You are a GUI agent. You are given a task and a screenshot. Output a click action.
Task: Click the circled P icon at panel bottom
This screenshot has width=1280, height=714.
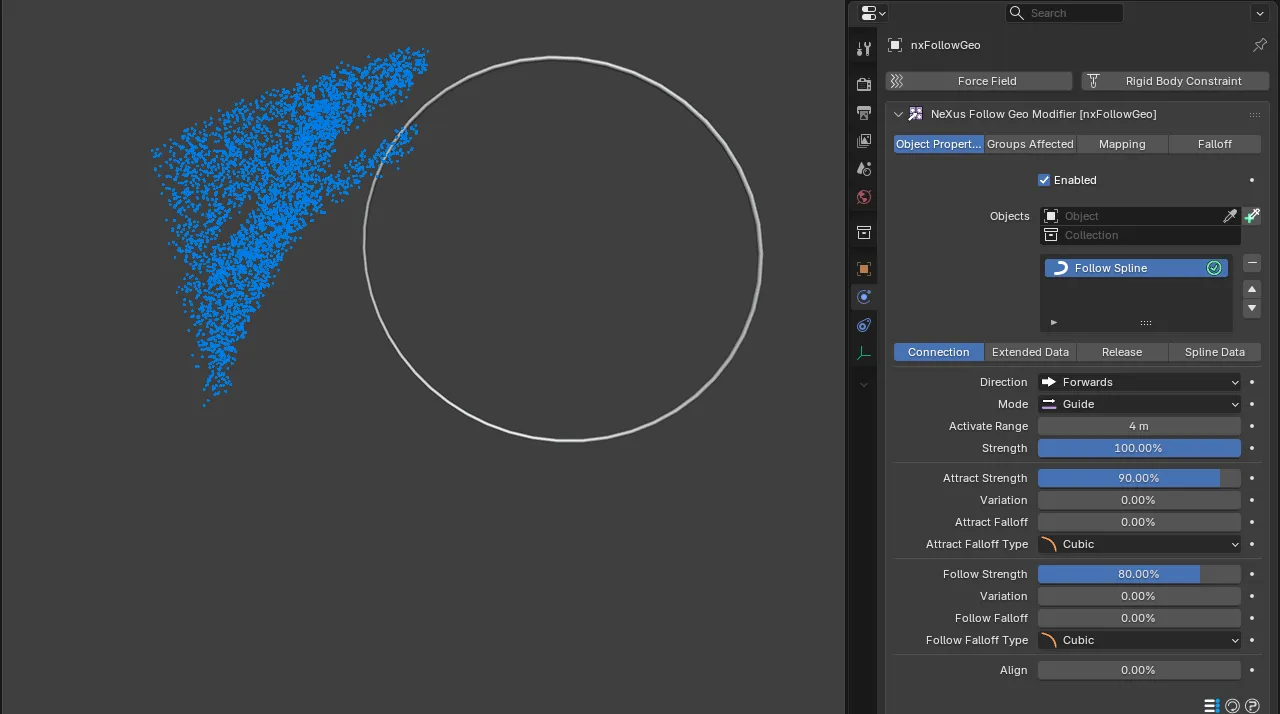pos(1252,706)
